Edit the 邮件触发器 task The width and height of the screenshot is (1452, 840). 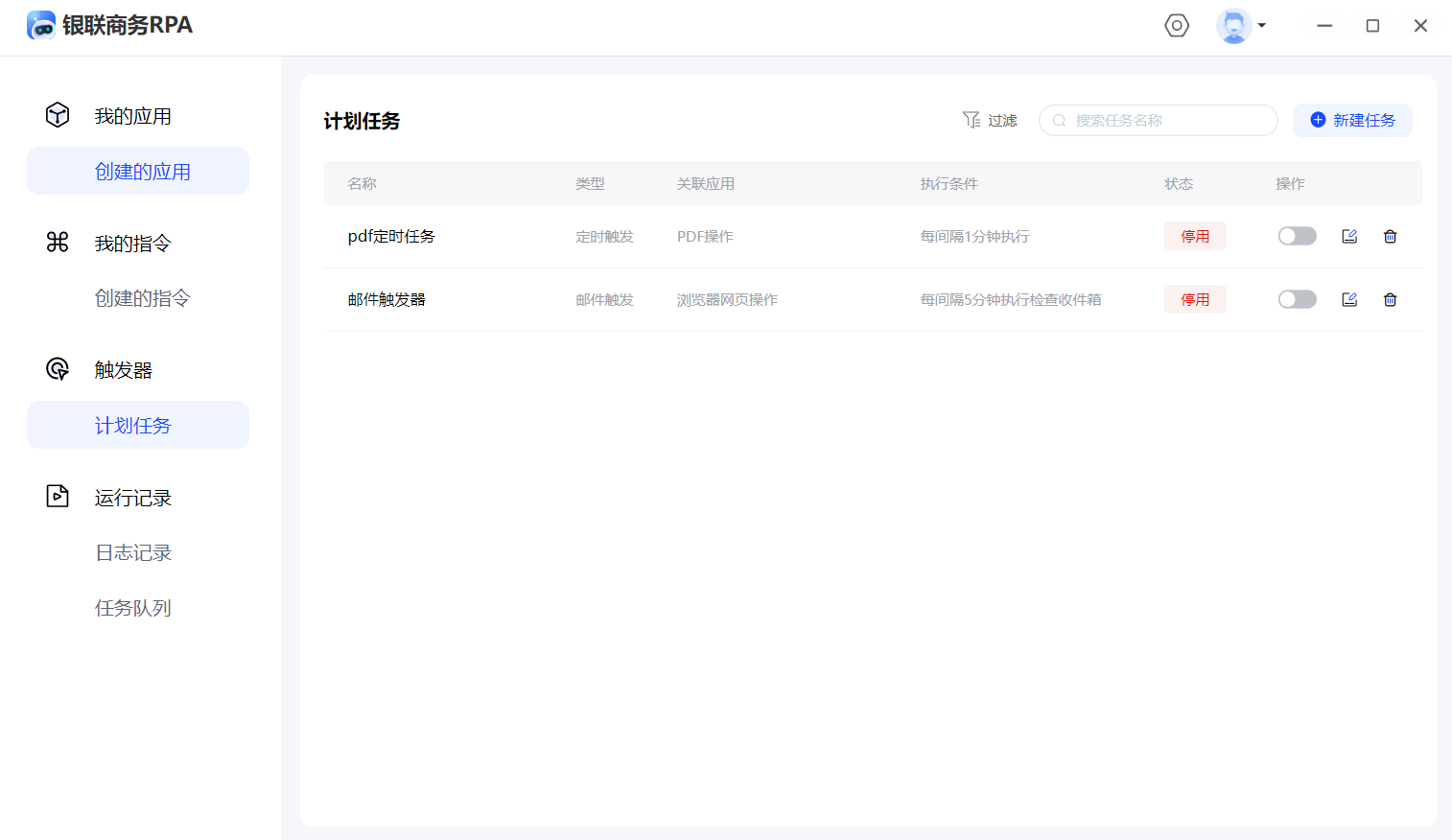click(1349, 300)
